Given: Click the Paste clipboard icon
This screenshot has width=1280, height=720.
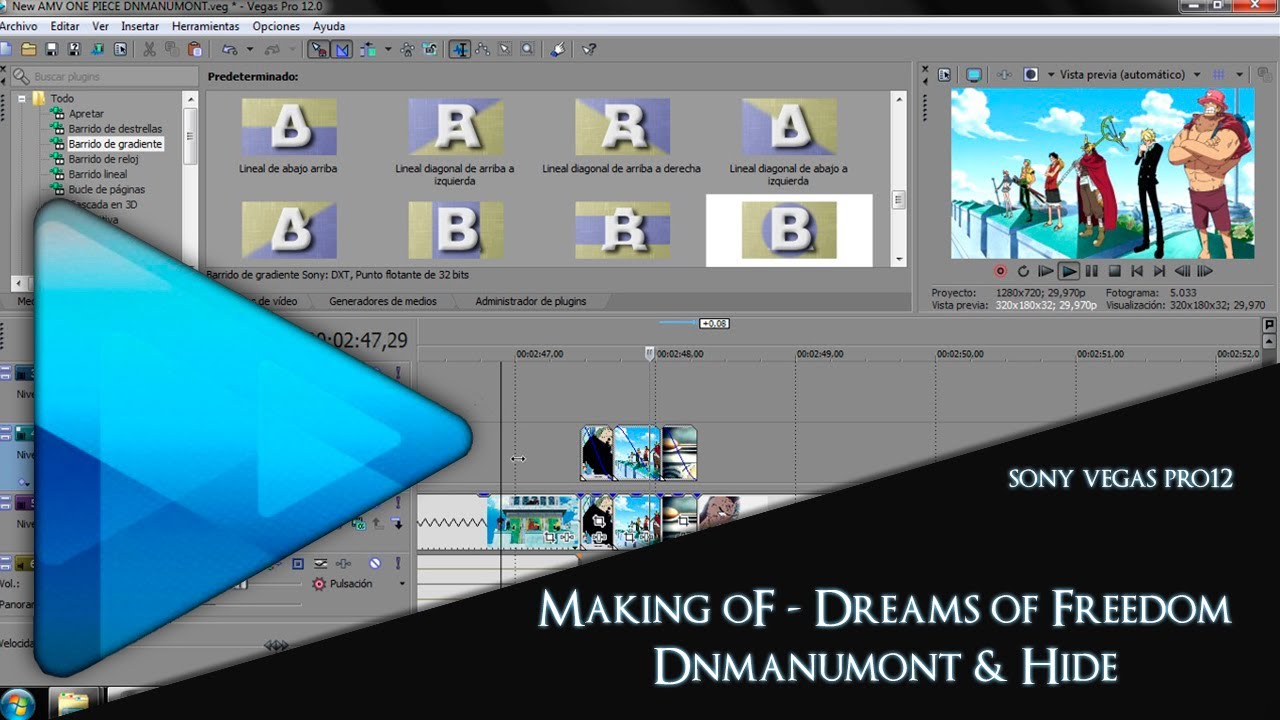Looking at the screenshot, I should coord(195,48).
